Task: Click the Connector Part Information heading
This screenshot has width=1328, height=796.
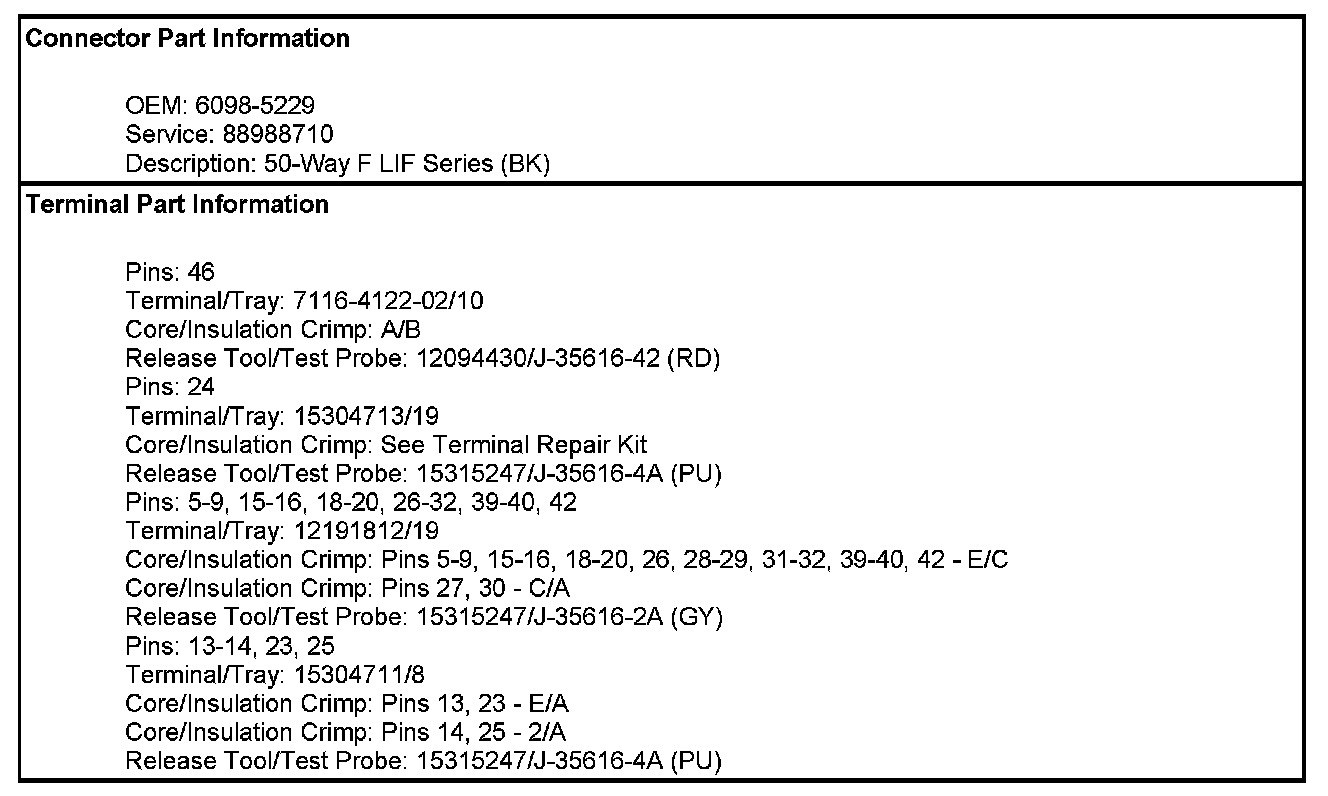Action: pos(187,39)
